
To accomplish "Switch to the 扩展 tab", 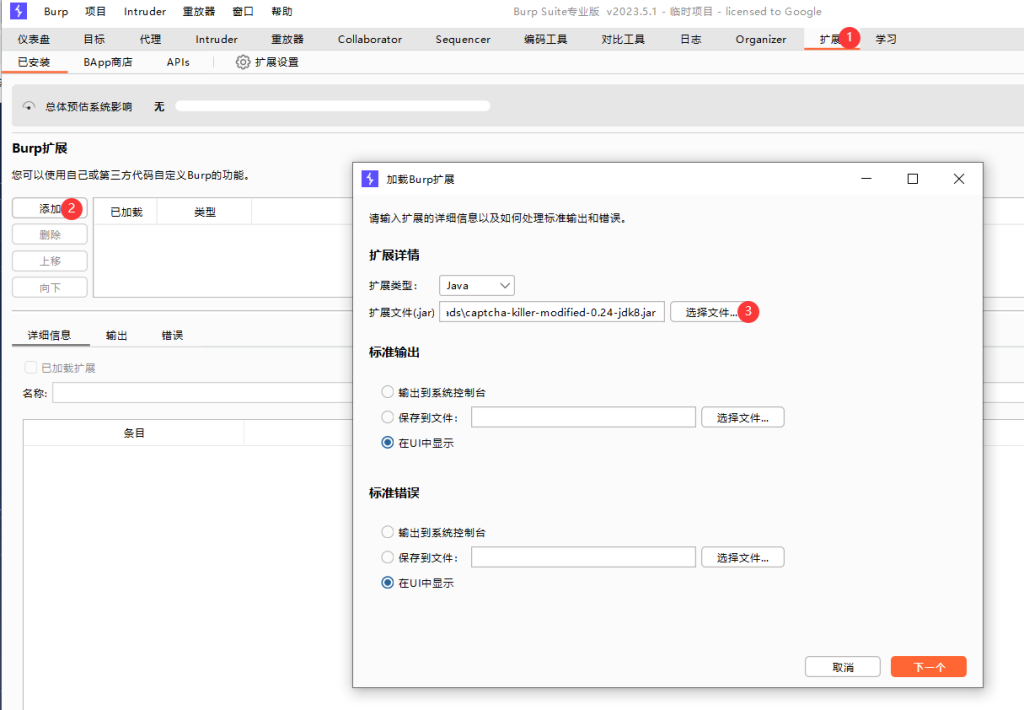I will (x=831, y=39).
